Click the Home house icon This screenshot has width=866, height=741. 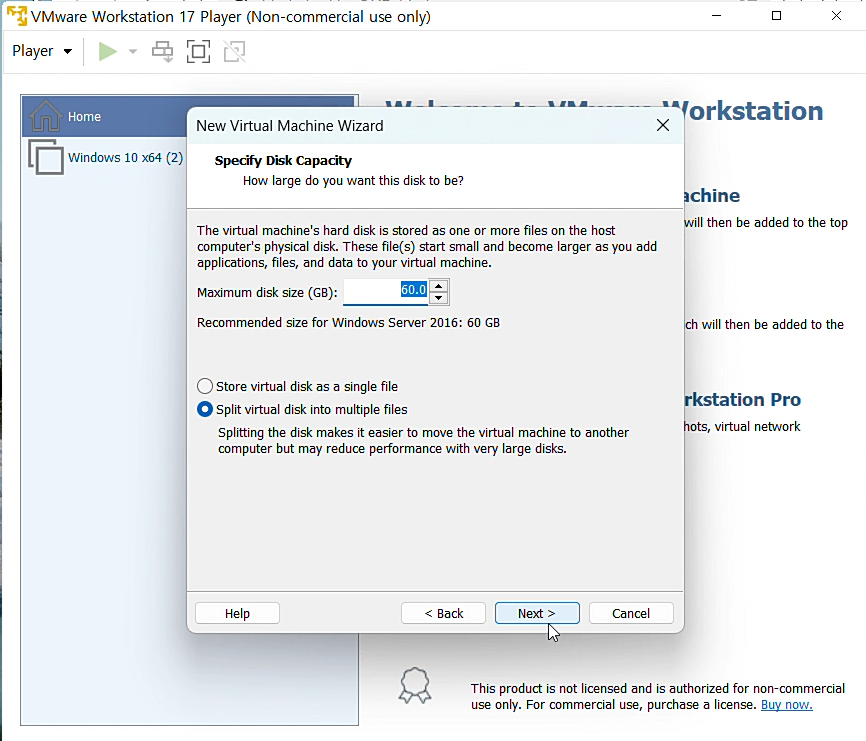pyautogui.click(x=45, y=115)
